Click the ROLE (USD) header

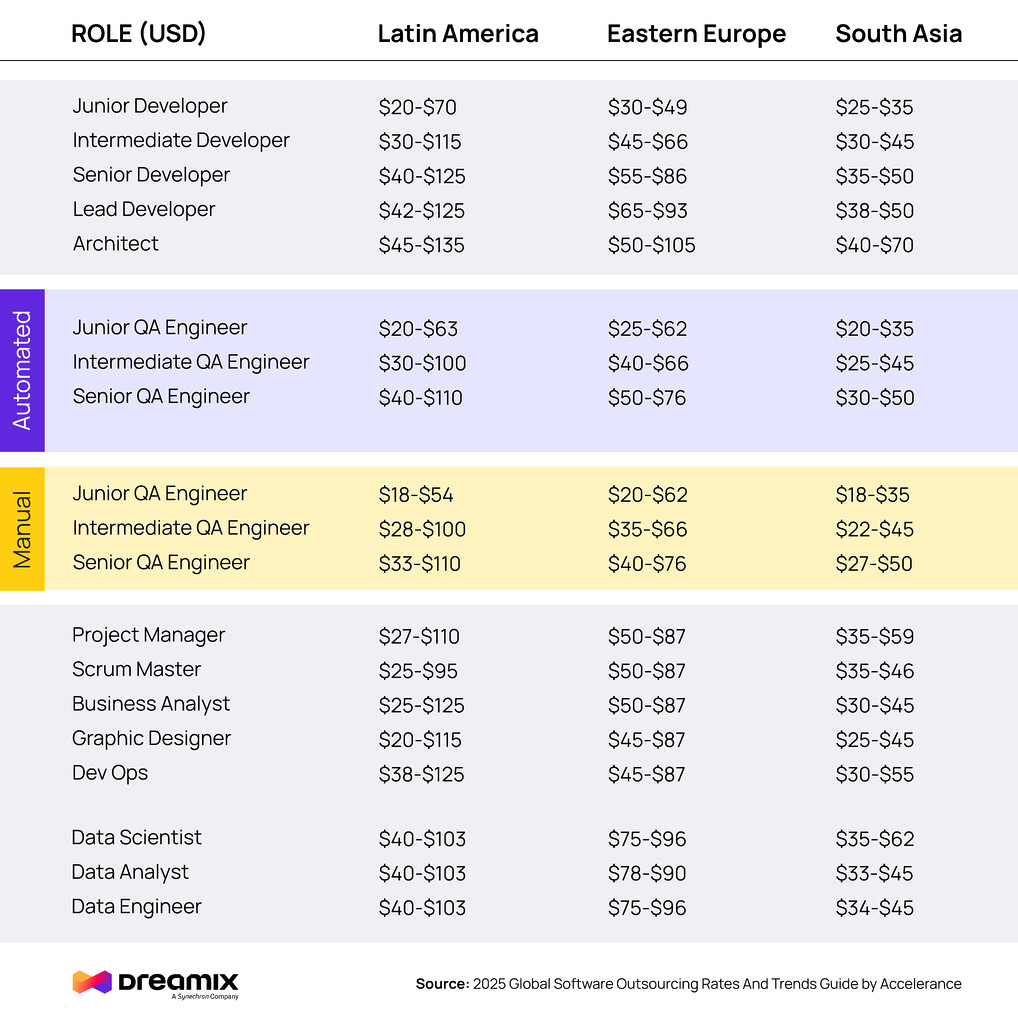tap(139, 34)
